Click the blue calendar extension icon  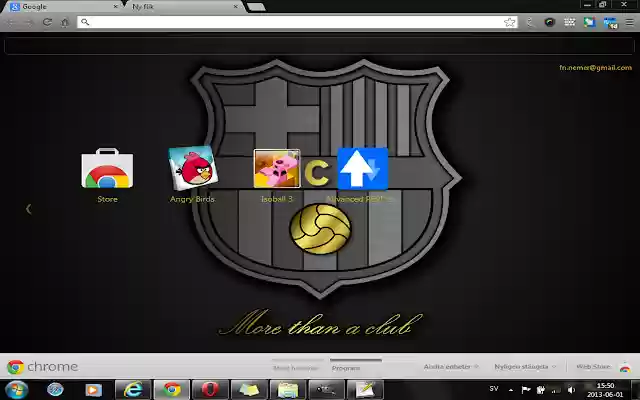610,22
